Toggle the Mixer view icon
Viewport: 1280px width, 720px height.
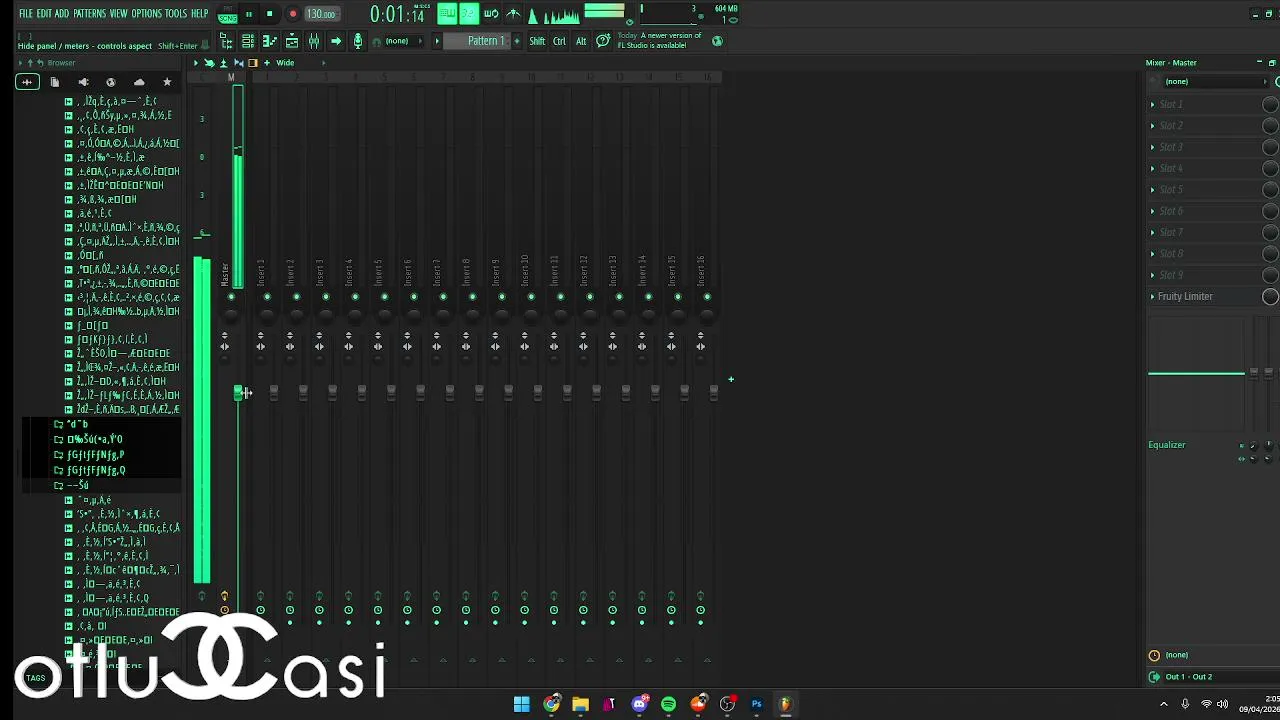tap(314, 41)
